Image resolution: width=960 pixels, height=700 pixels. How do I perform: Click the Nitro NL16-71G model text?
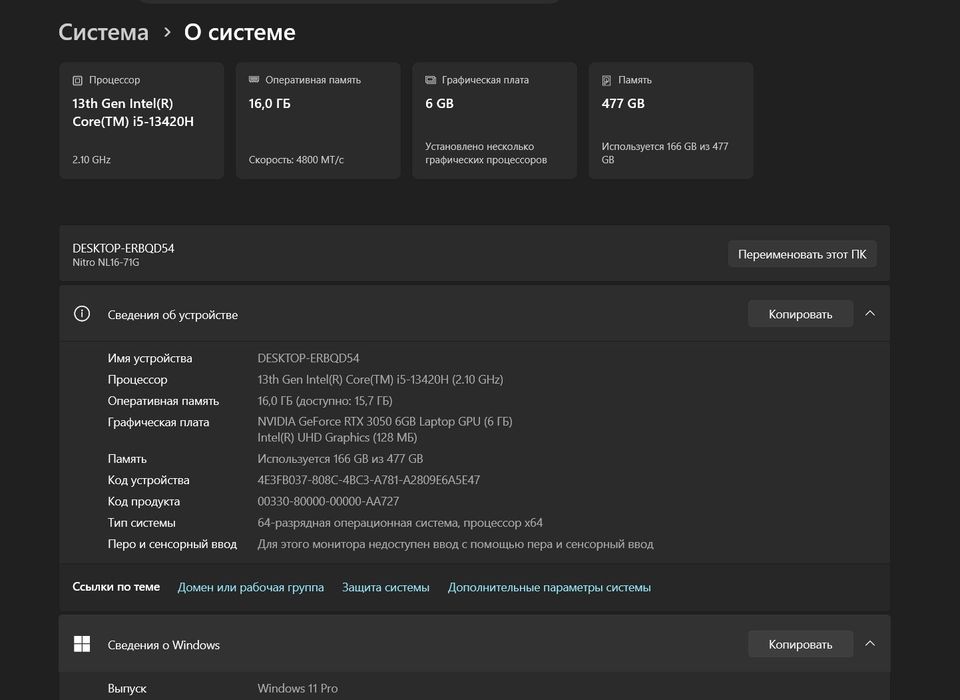(106, 263)
